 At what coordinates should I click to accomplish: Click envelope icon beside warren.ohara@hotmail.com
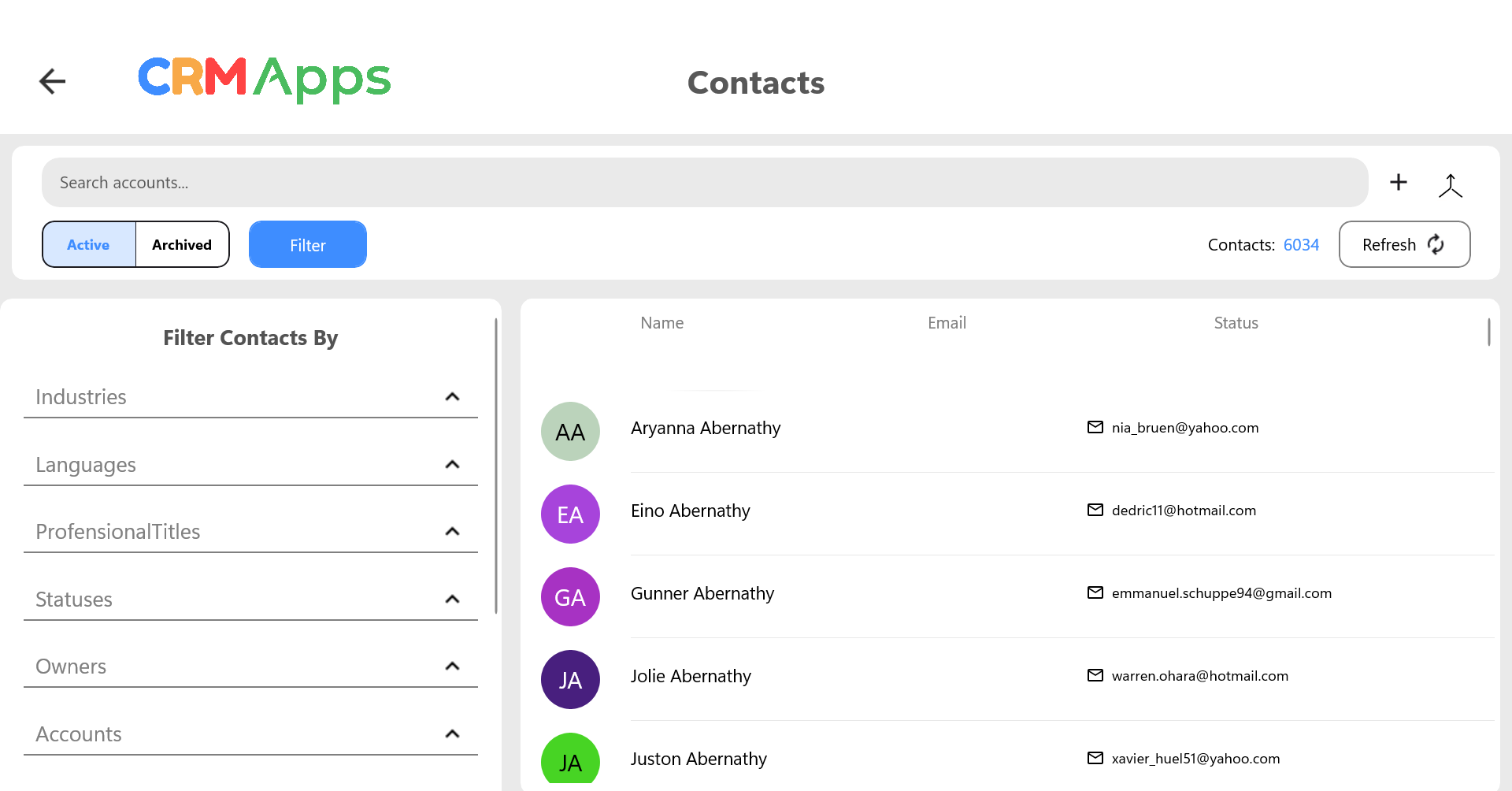point(1095,676)
